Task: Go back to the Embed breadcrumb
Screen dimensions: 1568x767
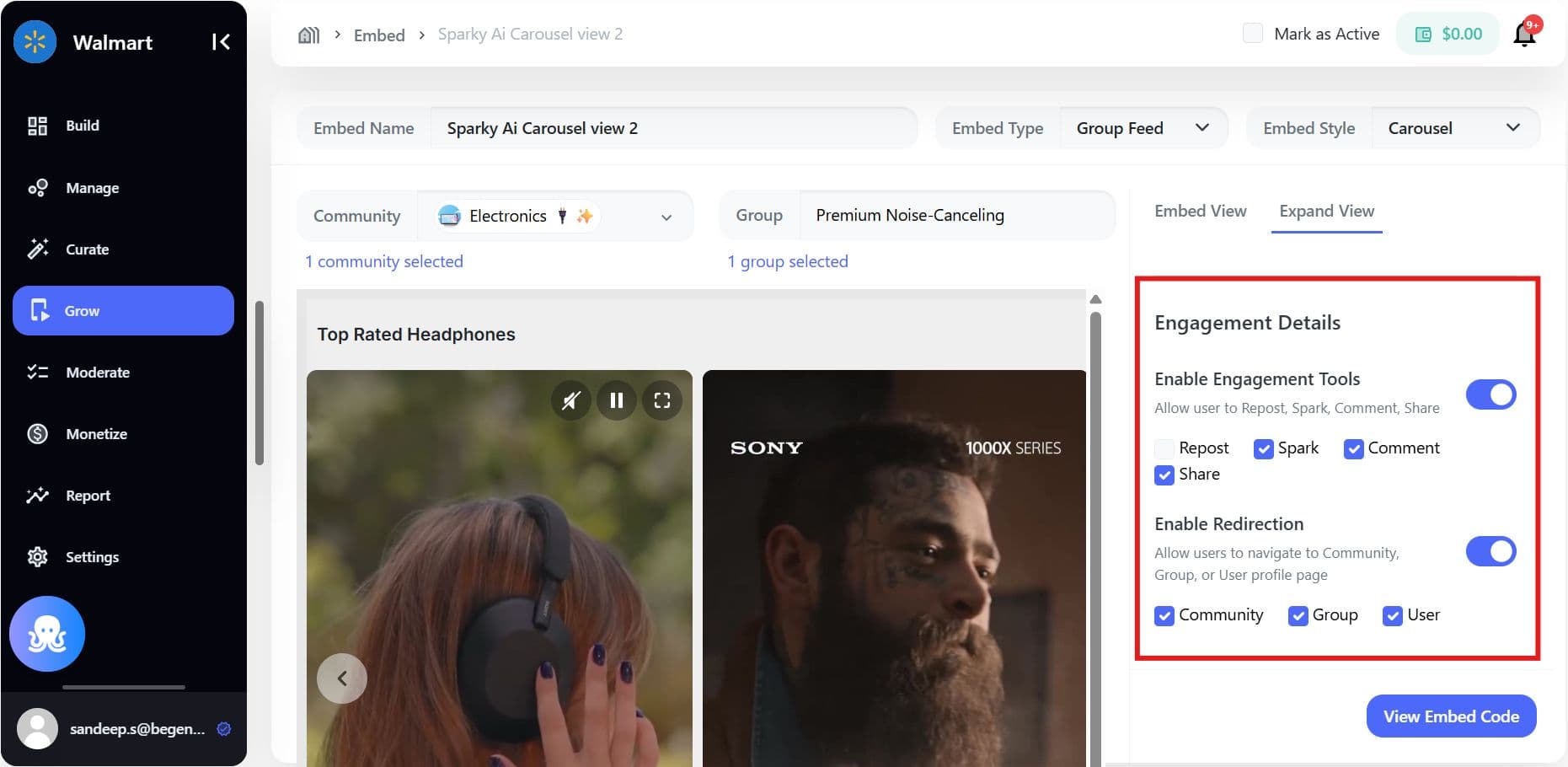Action: pyautogui.click(x=379, y=35)
